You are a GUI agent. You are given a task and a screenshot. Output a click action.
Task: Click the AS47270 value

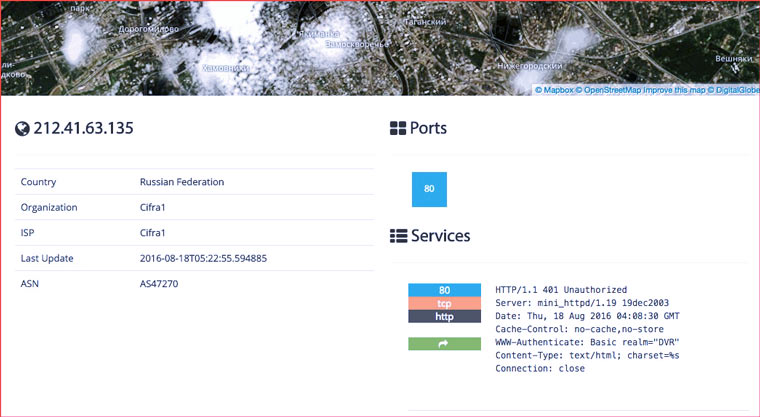click(159, 284)
